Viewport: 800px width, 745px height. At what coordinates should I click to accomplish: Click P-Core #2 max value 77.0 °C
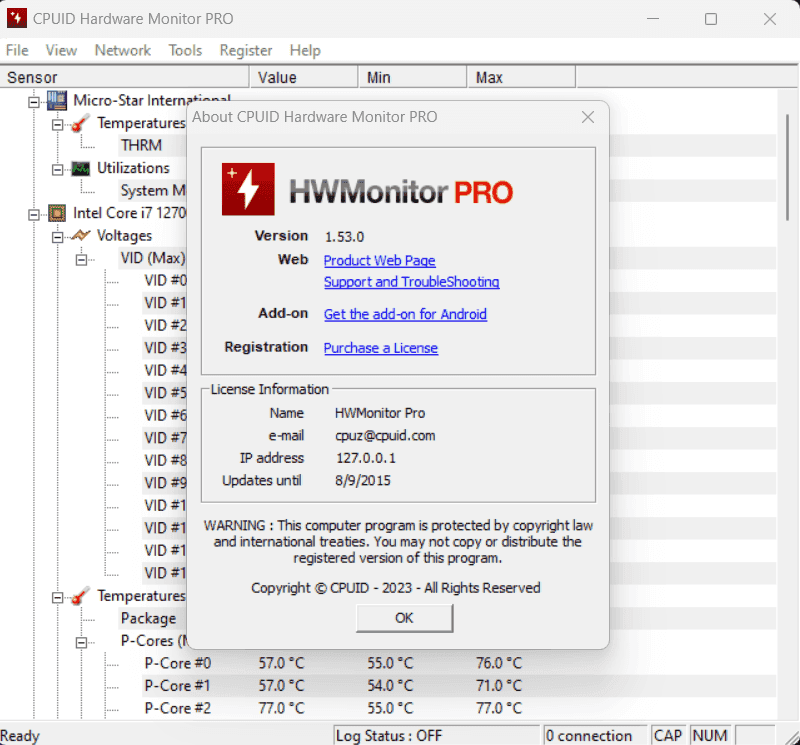pos(499,708)
